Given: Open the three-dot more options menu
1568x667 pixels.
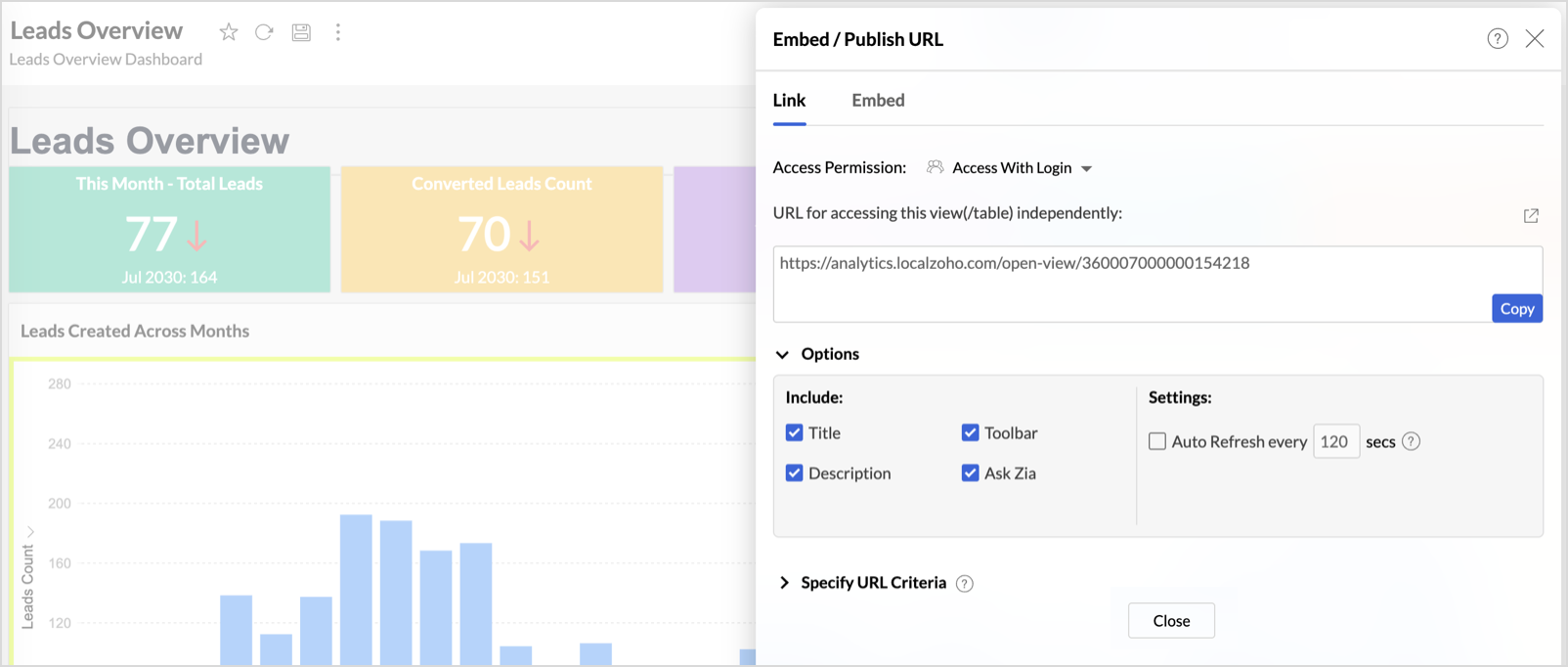Looking at the screenshot, I should [x=338, y=32].
